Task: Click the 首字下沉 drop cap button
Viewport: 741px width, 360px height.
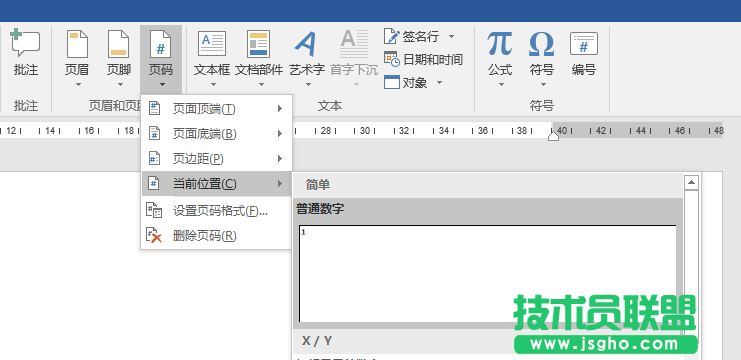Action: (353, 58)
